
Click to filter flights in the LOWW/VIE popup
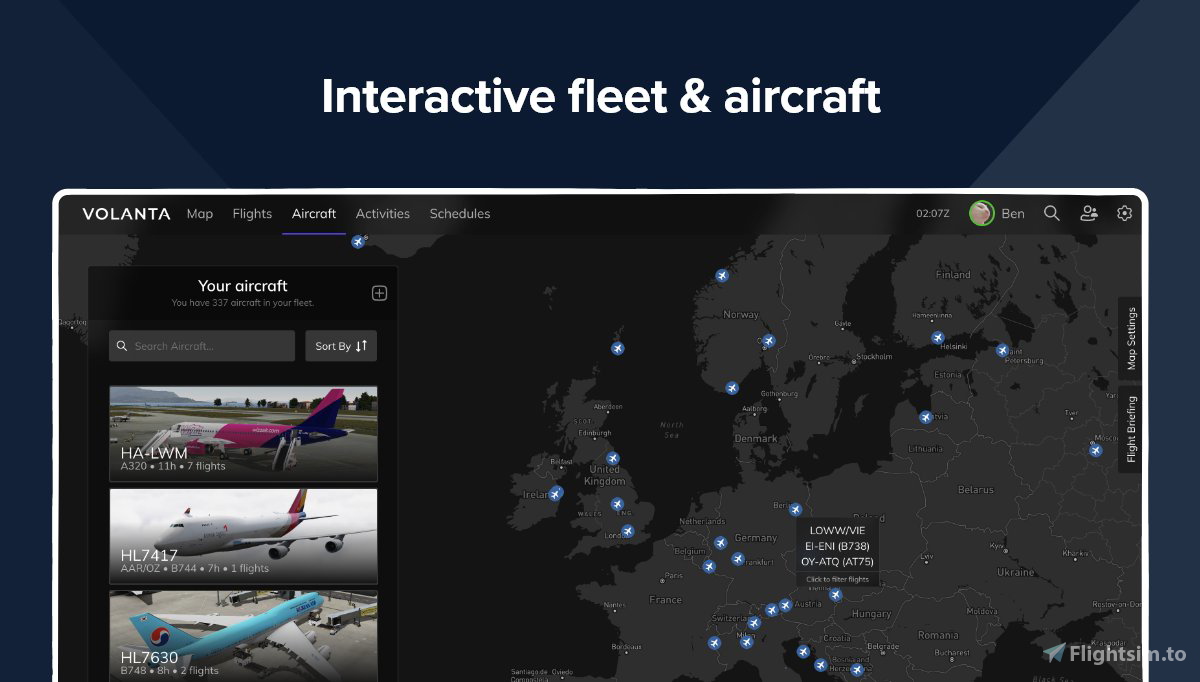click(838, 577)
